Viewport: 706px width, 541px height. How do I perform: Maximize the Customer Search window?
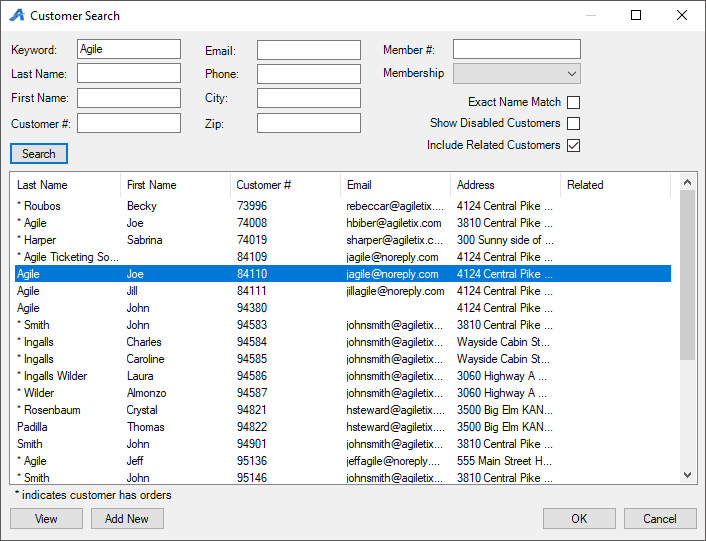point(636,15)
